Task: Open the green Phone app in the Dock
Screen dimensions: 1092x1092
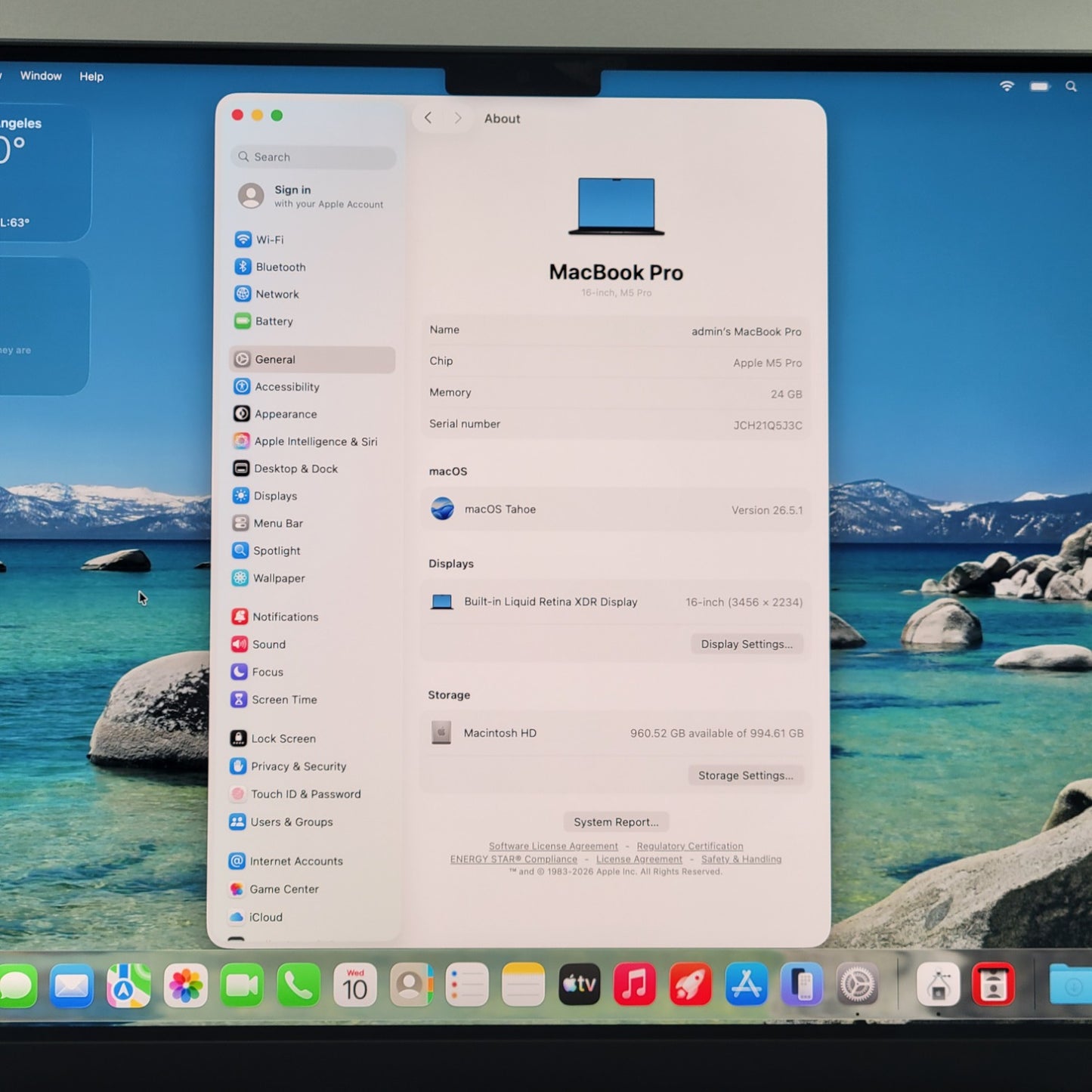Action: 299,985
